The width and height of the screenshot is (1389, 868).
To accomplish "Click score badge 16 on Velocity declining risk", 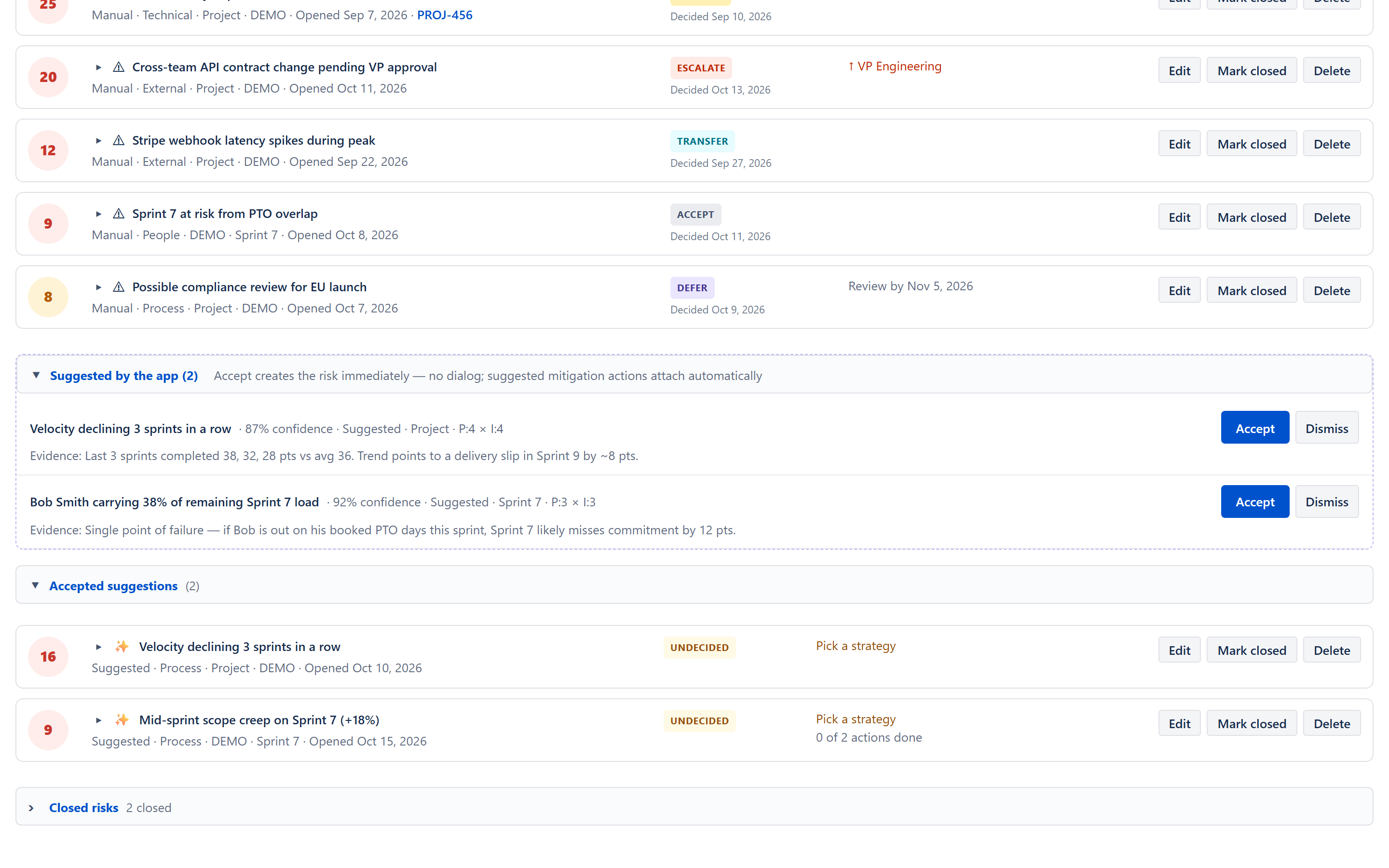I will click(48, 657).
